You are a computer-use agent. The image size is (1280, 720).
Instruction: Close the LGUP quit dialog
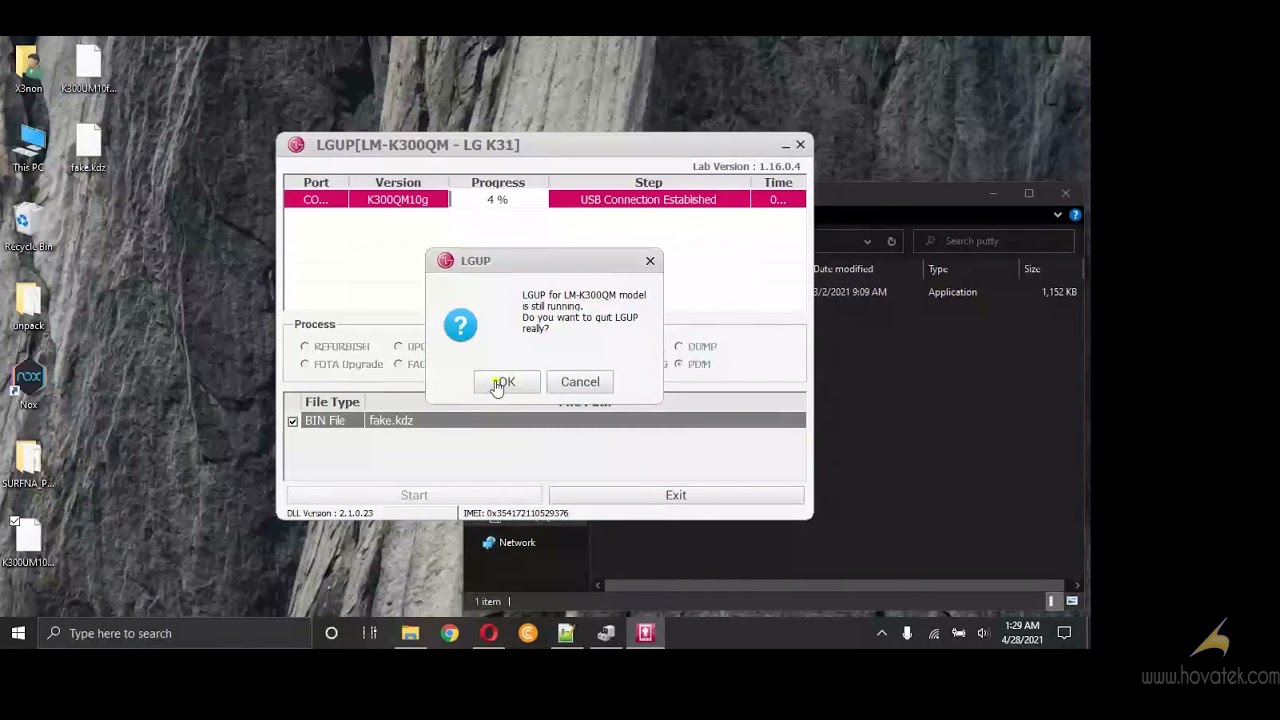(650, 261)
